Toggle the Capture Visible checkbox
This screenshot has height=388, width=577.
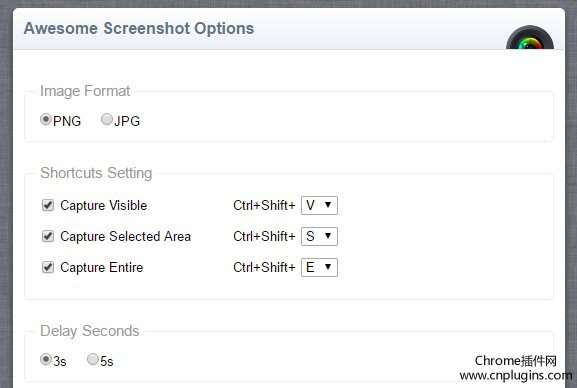click(48, 205)
